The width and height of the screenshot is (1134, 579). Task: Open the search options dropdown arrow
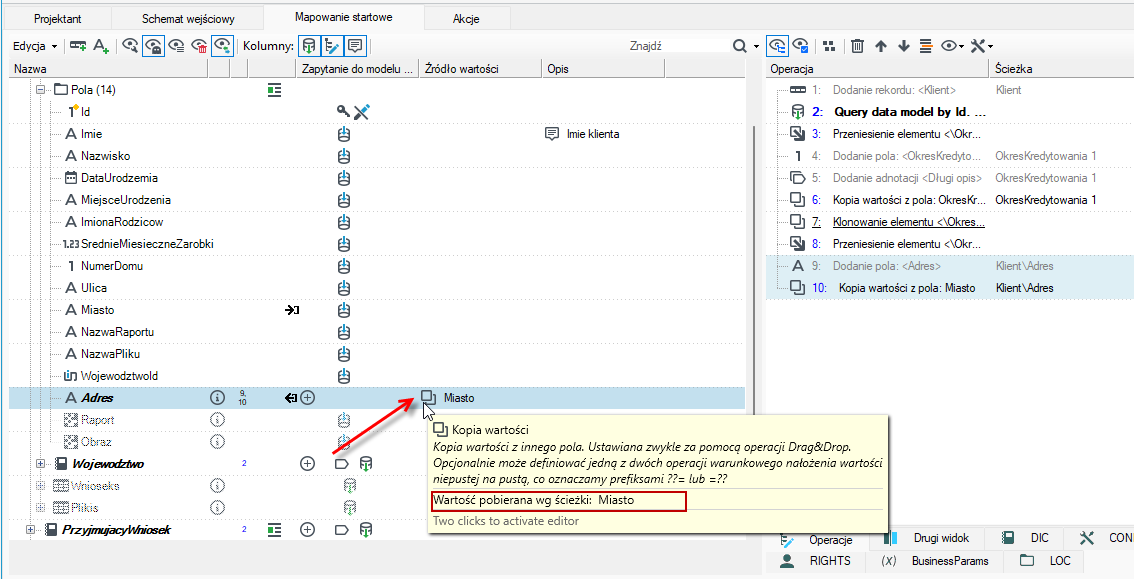(756, 46)
